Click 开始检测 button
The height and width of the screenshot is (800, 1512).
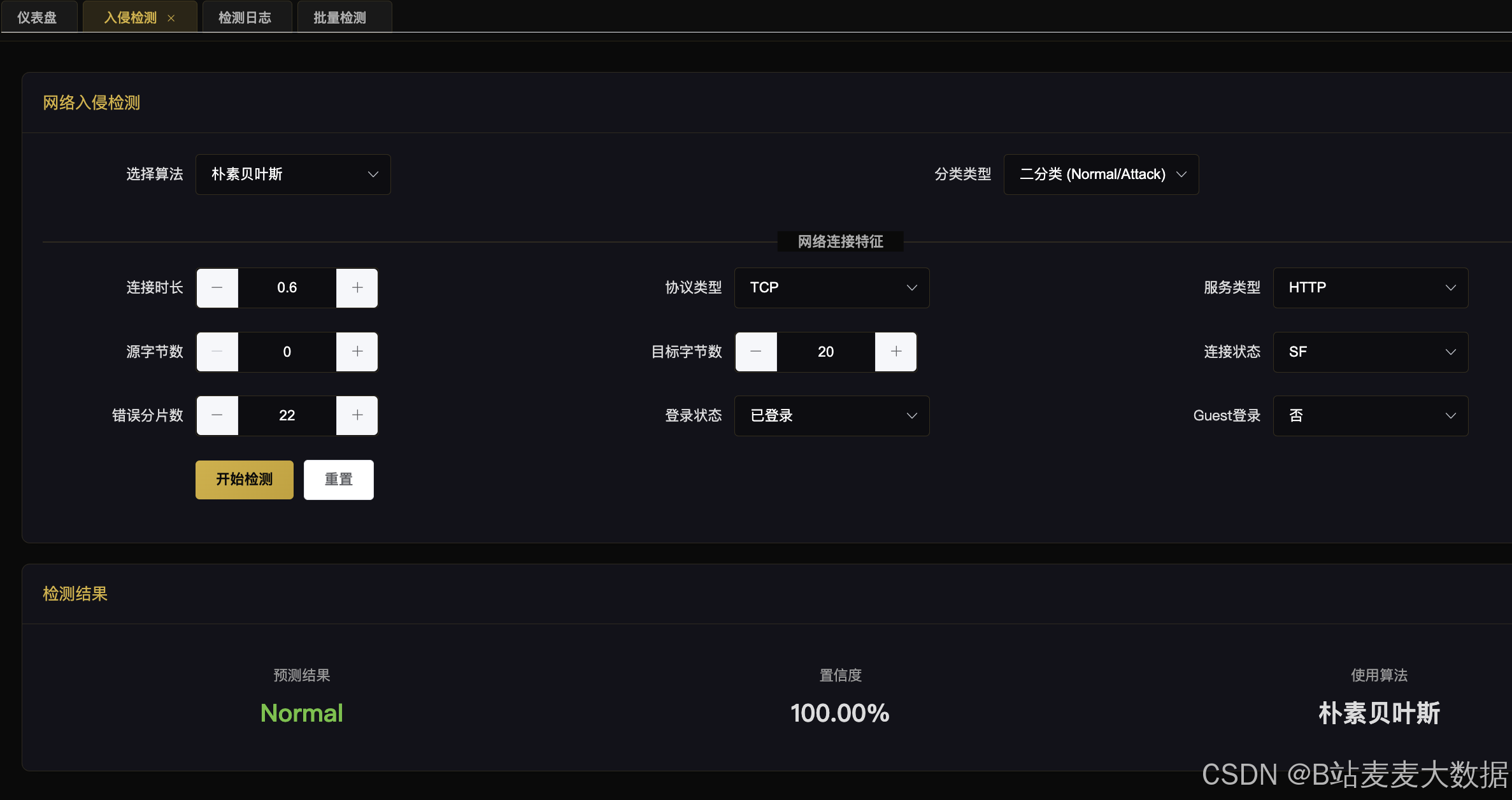point(245,480)
